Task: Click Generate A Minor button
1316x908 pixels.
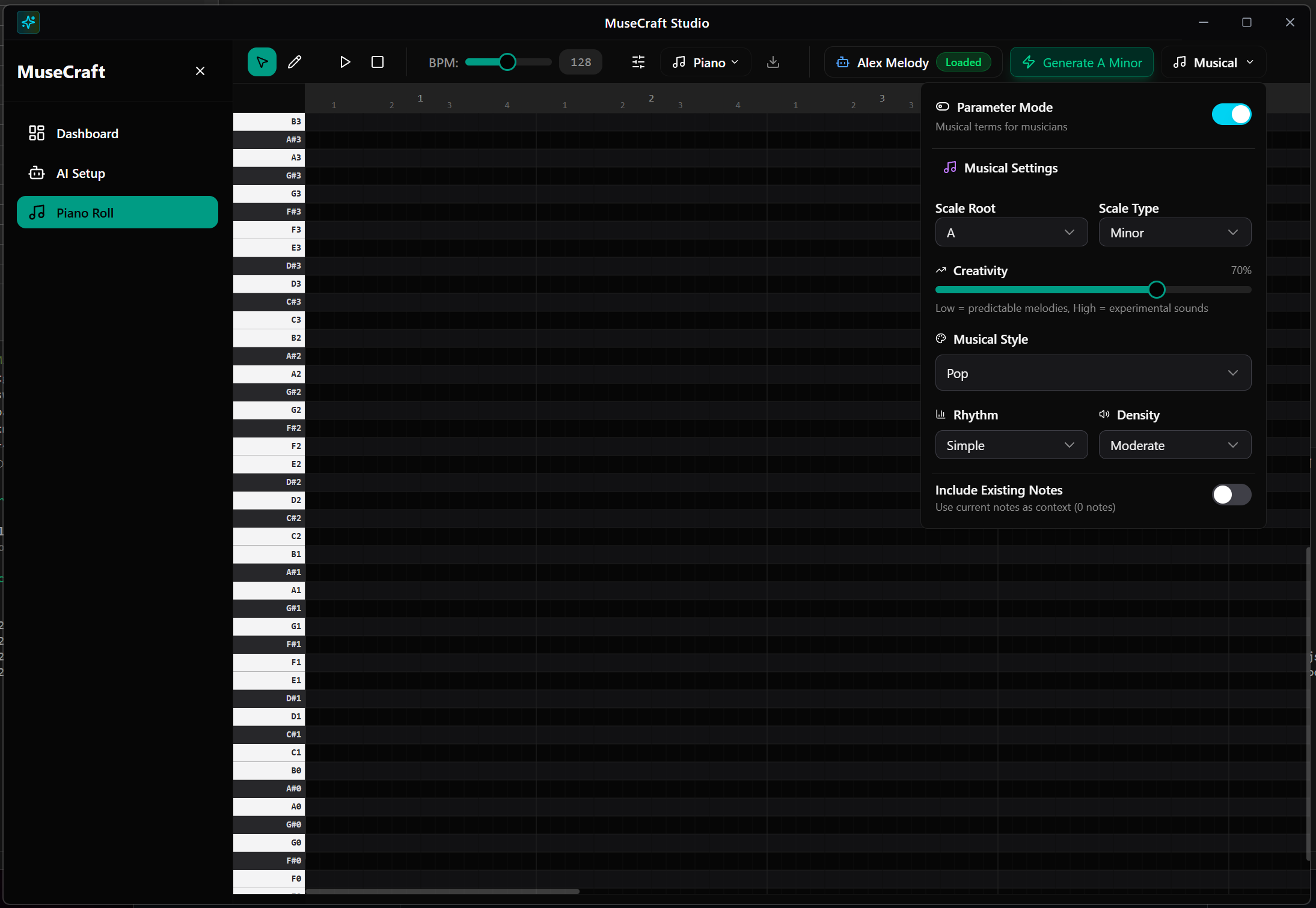Action: pos(1082,62)
